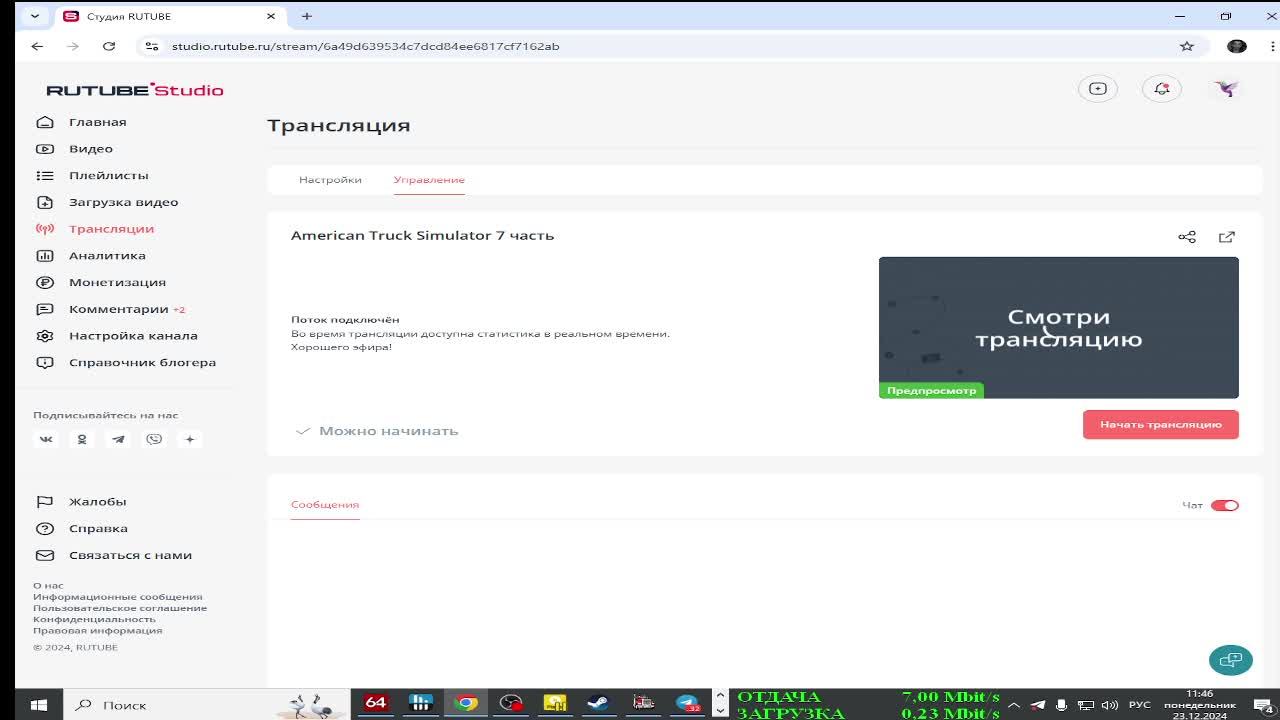This screenshot has width=1280, height=720.
Task: Open the Viber social link icon
Action: (x=154, y=439)
